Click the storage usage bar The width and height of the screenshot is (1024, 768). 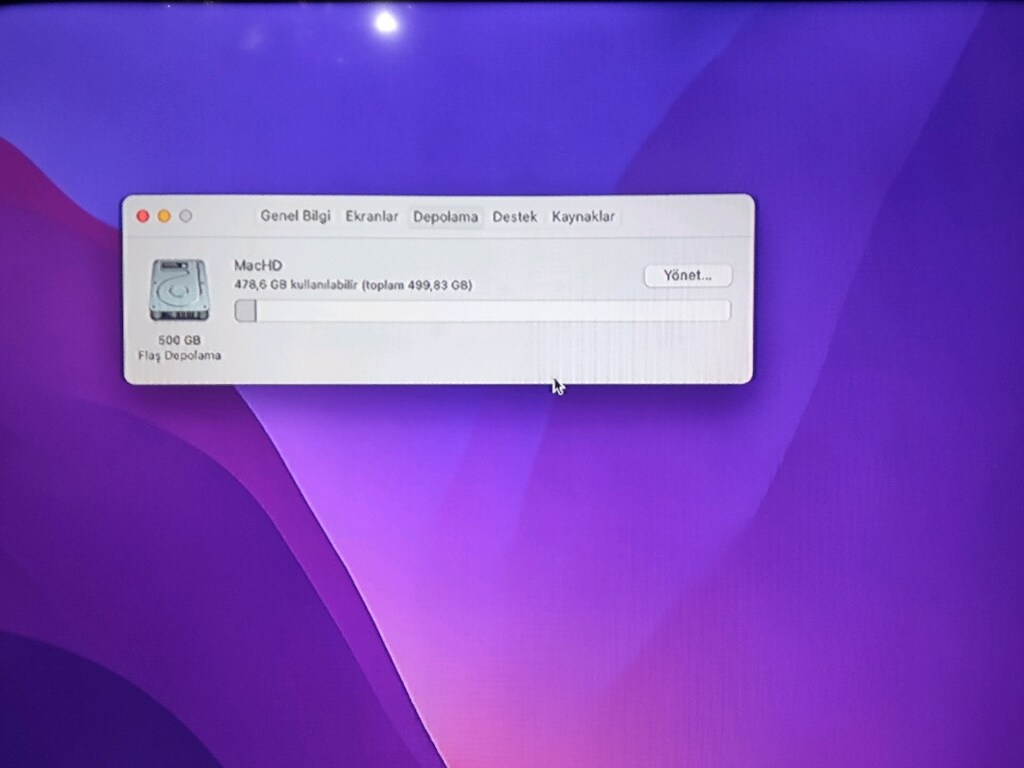click(x=483, y=311)
